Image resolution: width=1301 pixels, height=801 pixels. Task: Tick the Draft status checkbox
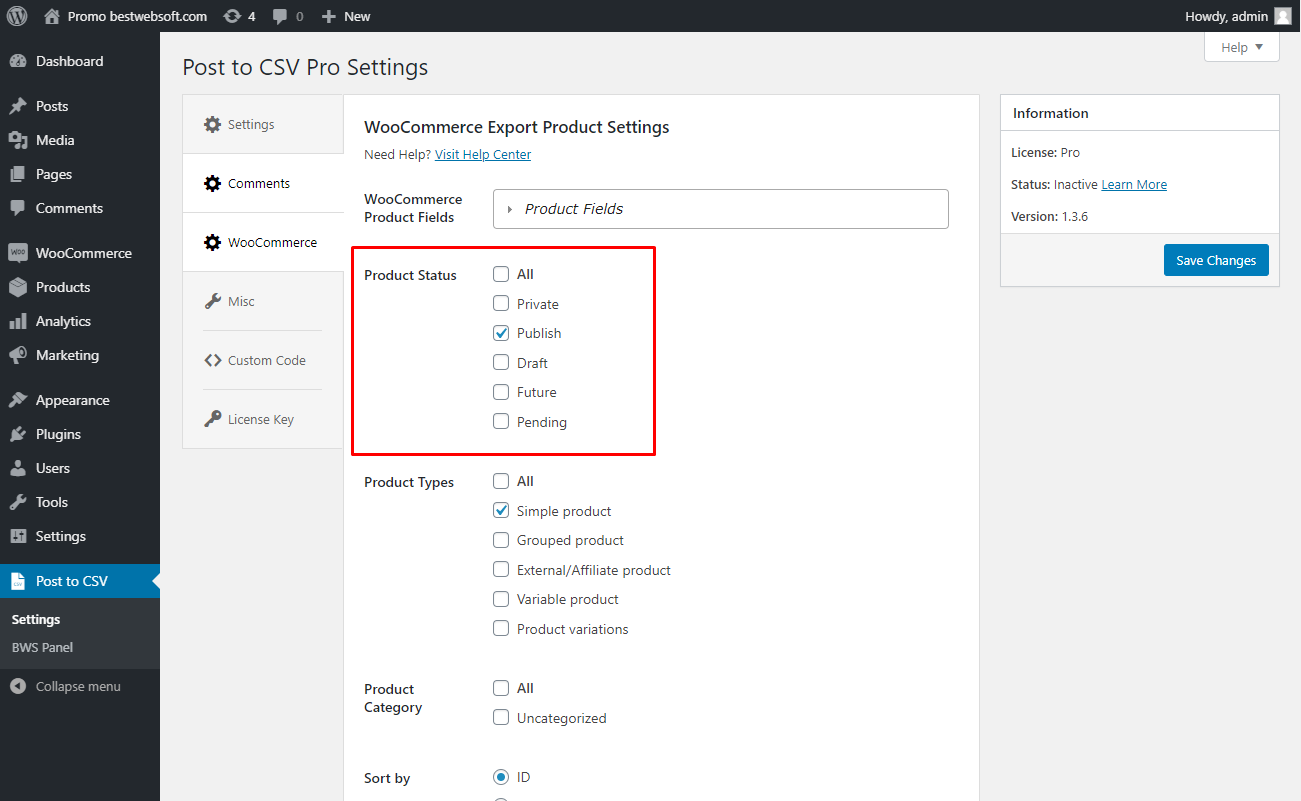tap(501, 363)
